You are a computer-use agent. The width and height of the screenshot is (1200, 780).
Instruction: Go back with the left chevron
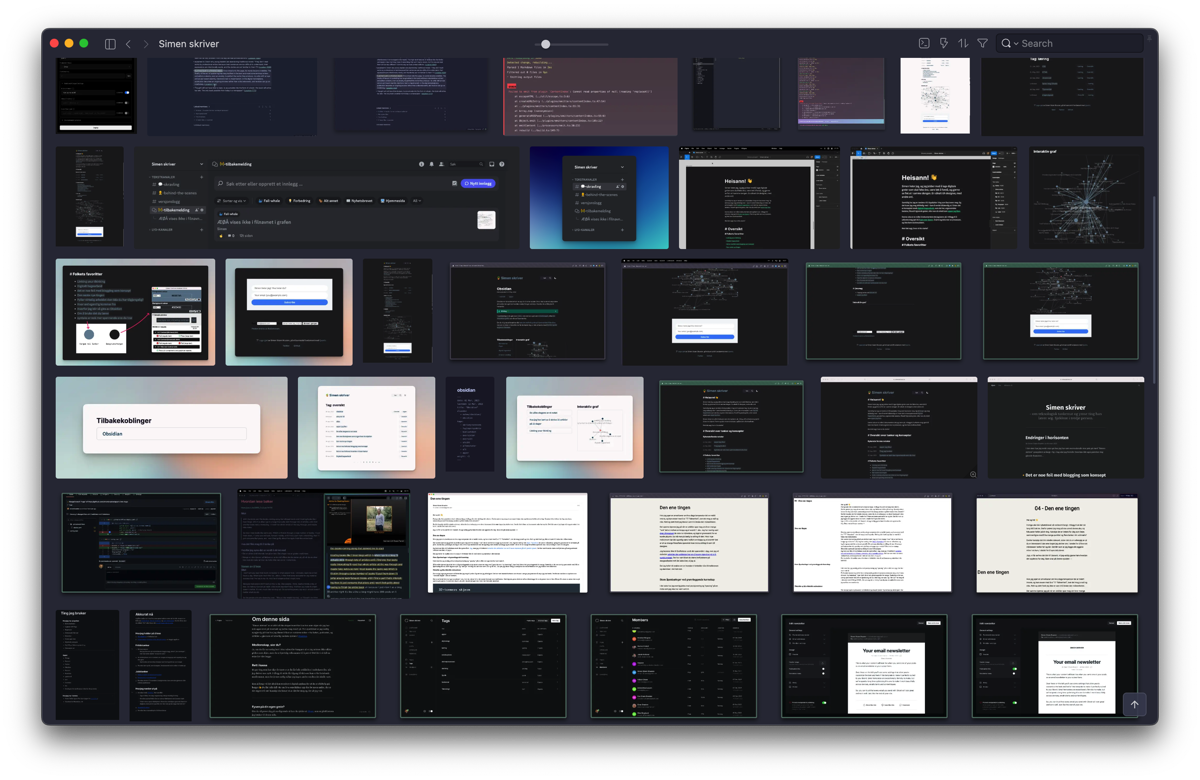tap(128, 44)
